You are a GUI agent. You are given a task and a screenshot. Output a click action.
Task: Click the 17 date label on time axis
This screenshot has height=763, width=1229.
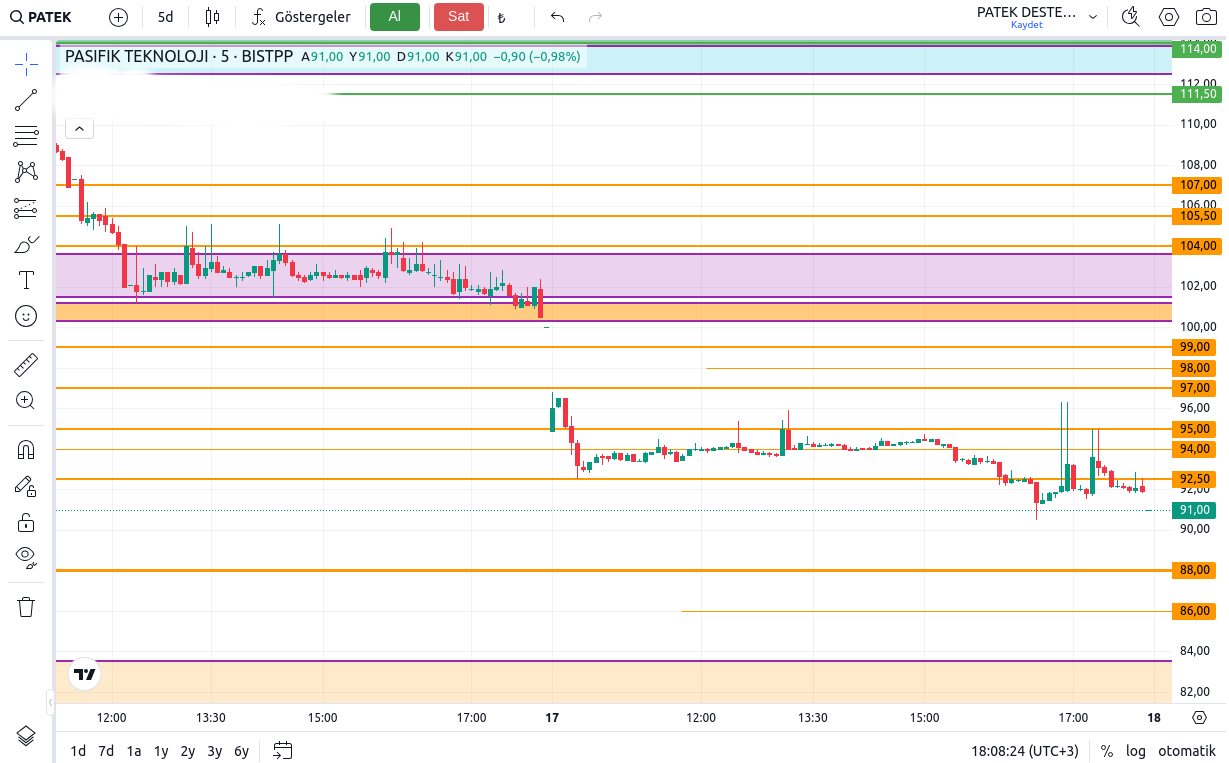[x=551, y=717]
